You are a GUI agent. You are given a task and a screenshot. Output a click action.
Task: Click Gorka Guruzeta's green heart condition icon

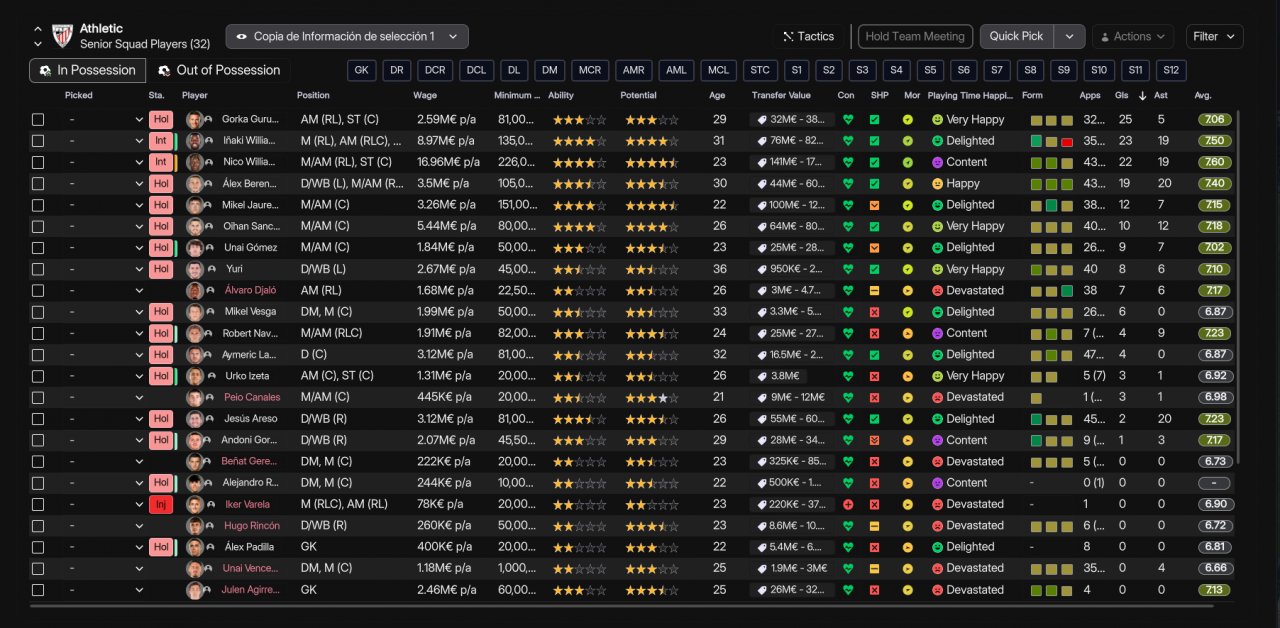tap(848, 119)
